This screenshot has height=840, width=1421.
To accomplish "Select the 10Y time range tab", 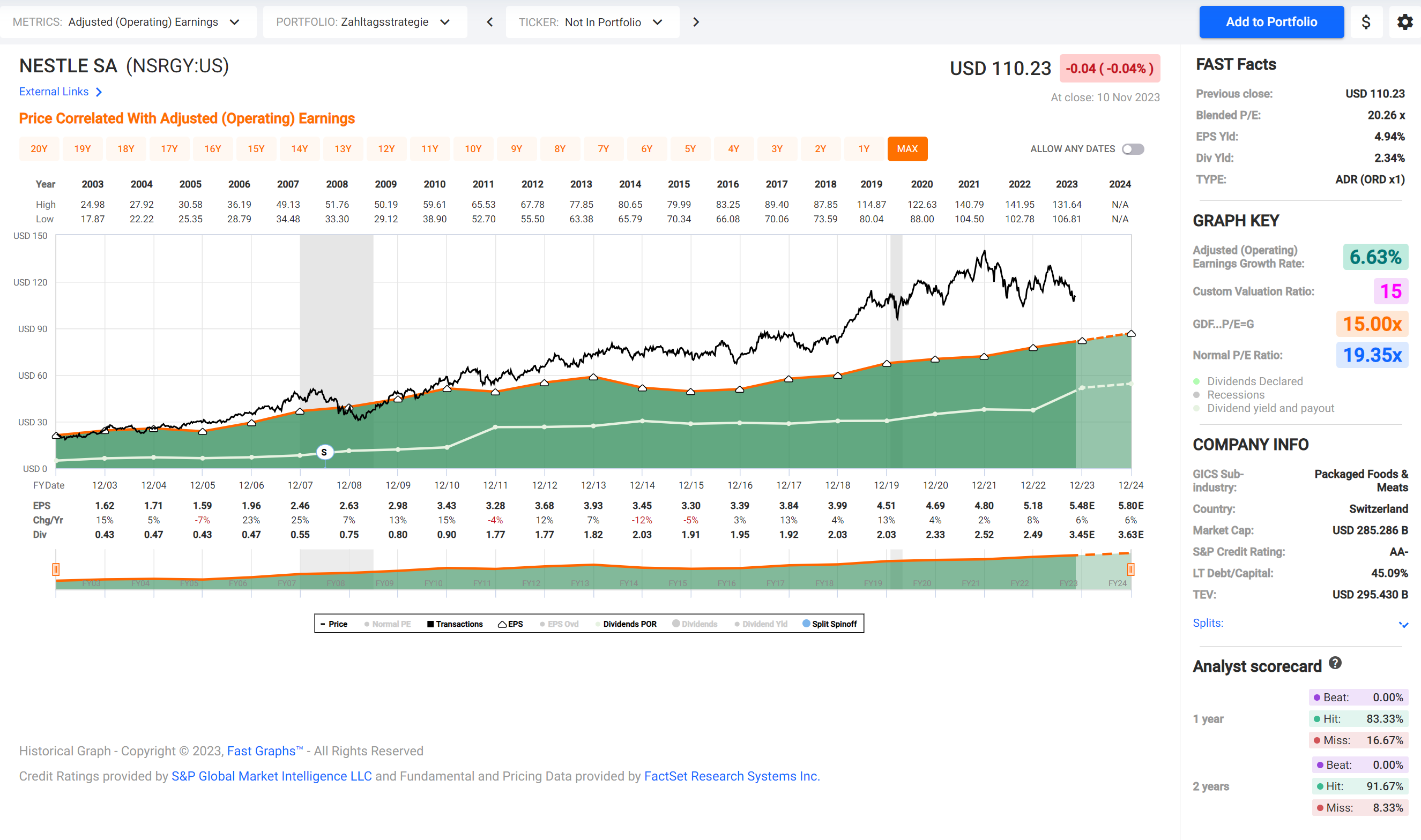I will pyautogui.click(x=473, y=149).
